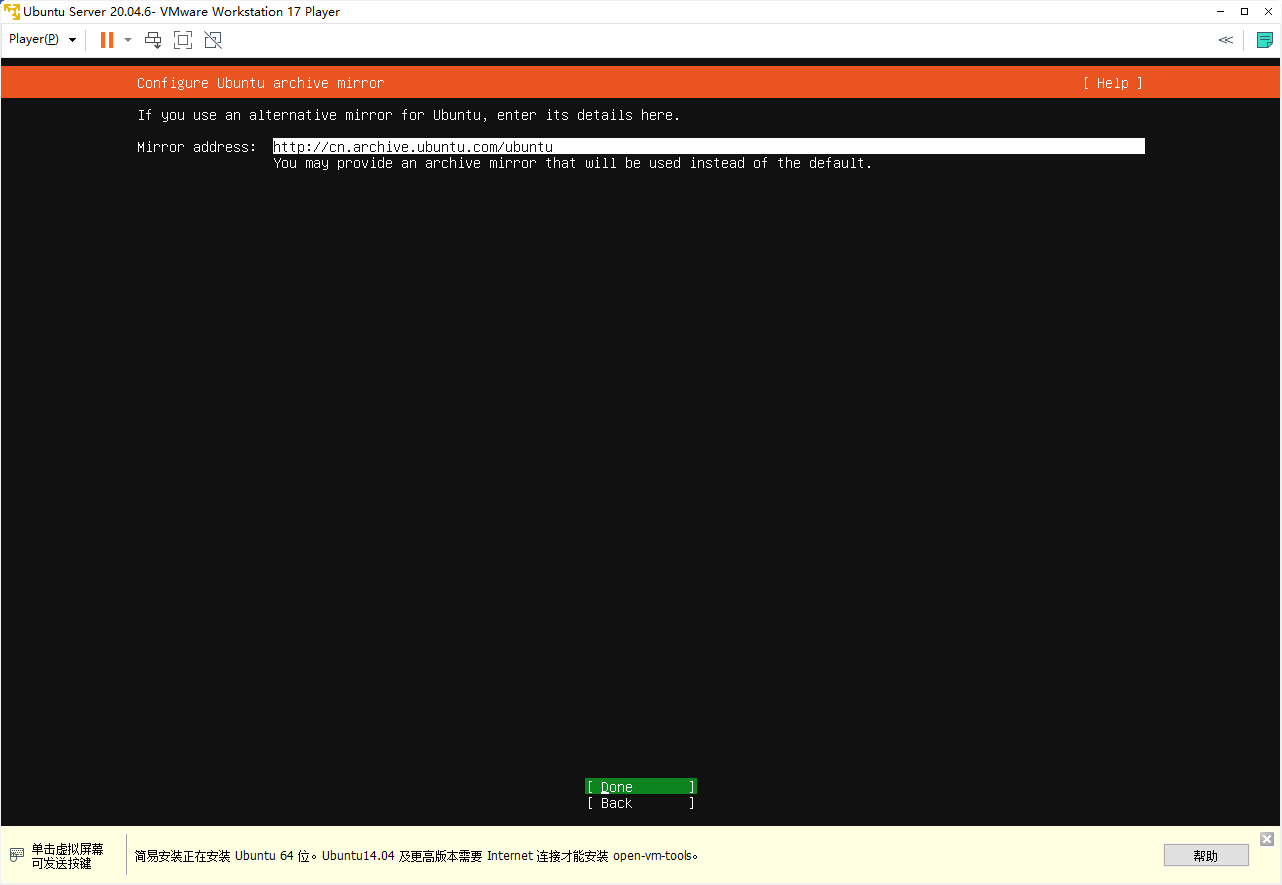The width and height of the screenshot is (1282, 885).
Task: Maximize the VMware Player window
Action: pyautogui.click(x=1244, y=12)
